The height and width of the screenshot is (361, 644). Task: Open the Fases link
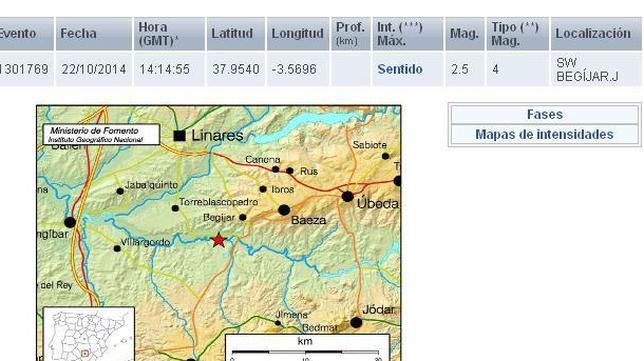(x=545, y=114)
